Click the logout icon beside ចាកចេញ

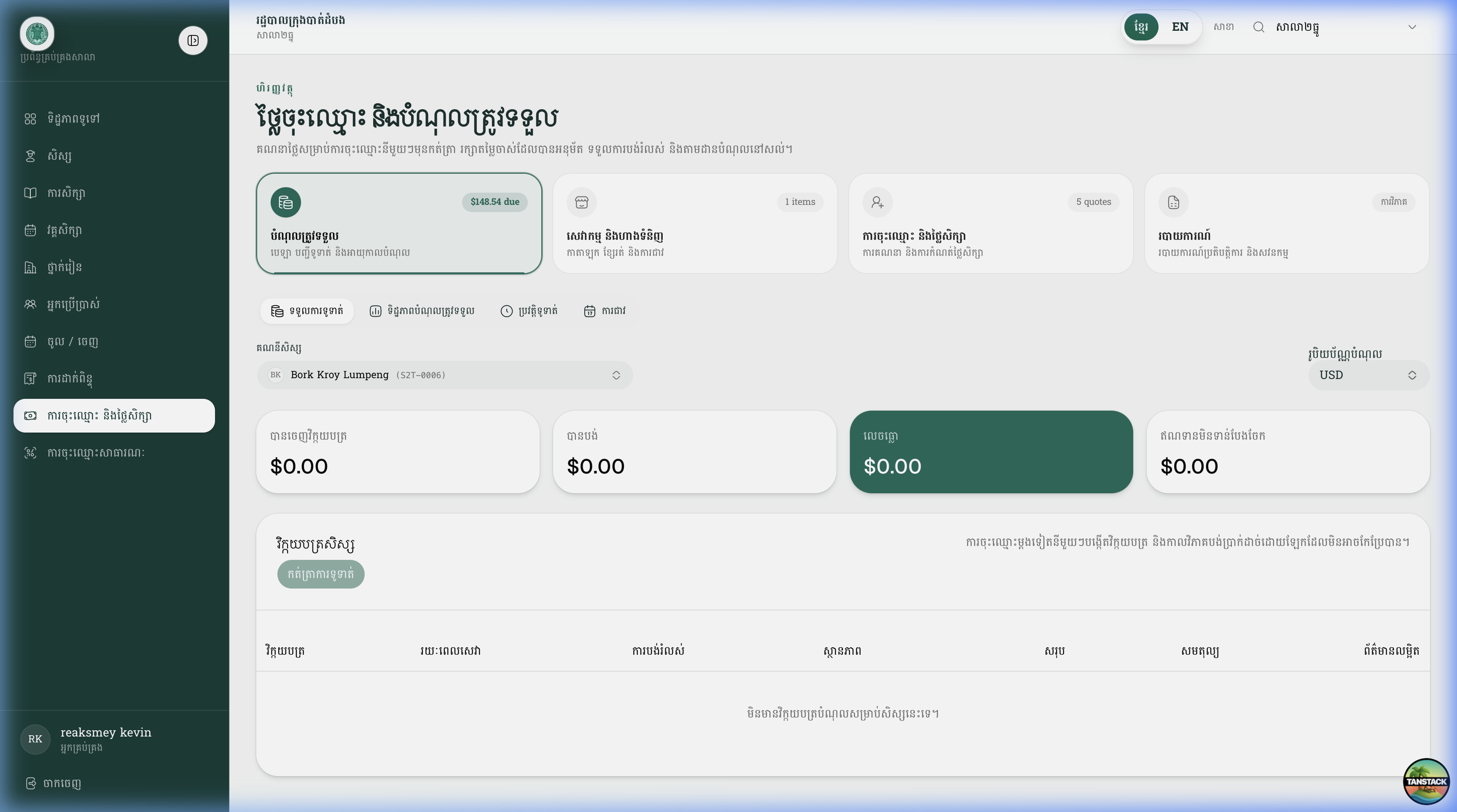point(31,783)
